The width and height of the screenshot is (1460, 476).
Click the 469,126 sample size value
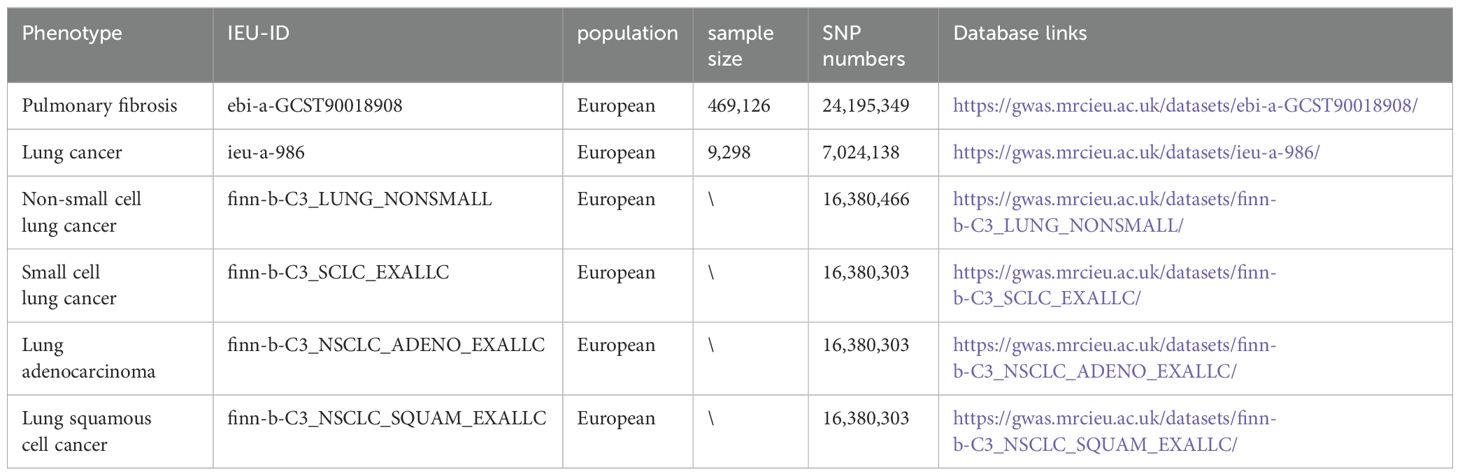[x=739, y=106]
